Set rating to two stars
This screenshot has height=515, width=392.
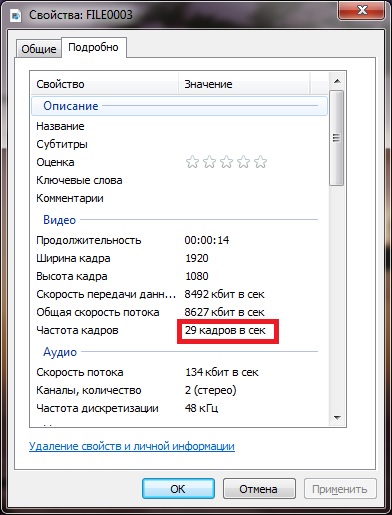point(209,162)
